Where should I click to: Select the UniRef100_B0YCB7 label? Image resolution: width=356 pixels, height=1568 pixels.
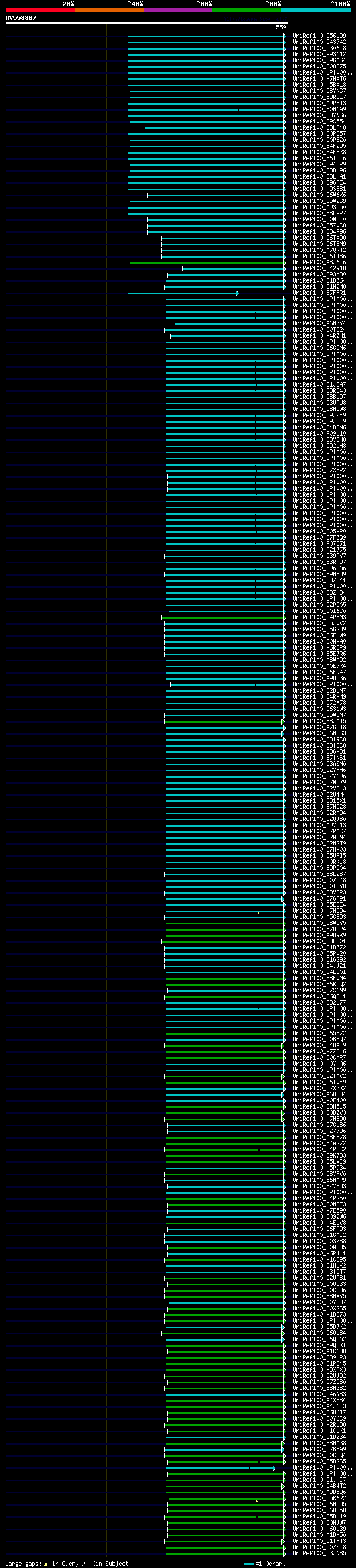pos(319,1303)
